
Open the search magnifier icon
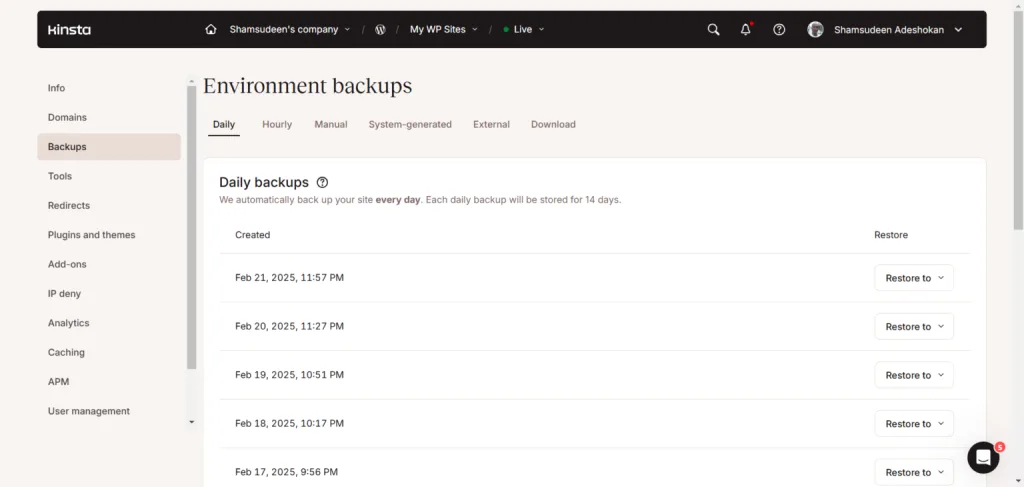(x=713, y=29)
